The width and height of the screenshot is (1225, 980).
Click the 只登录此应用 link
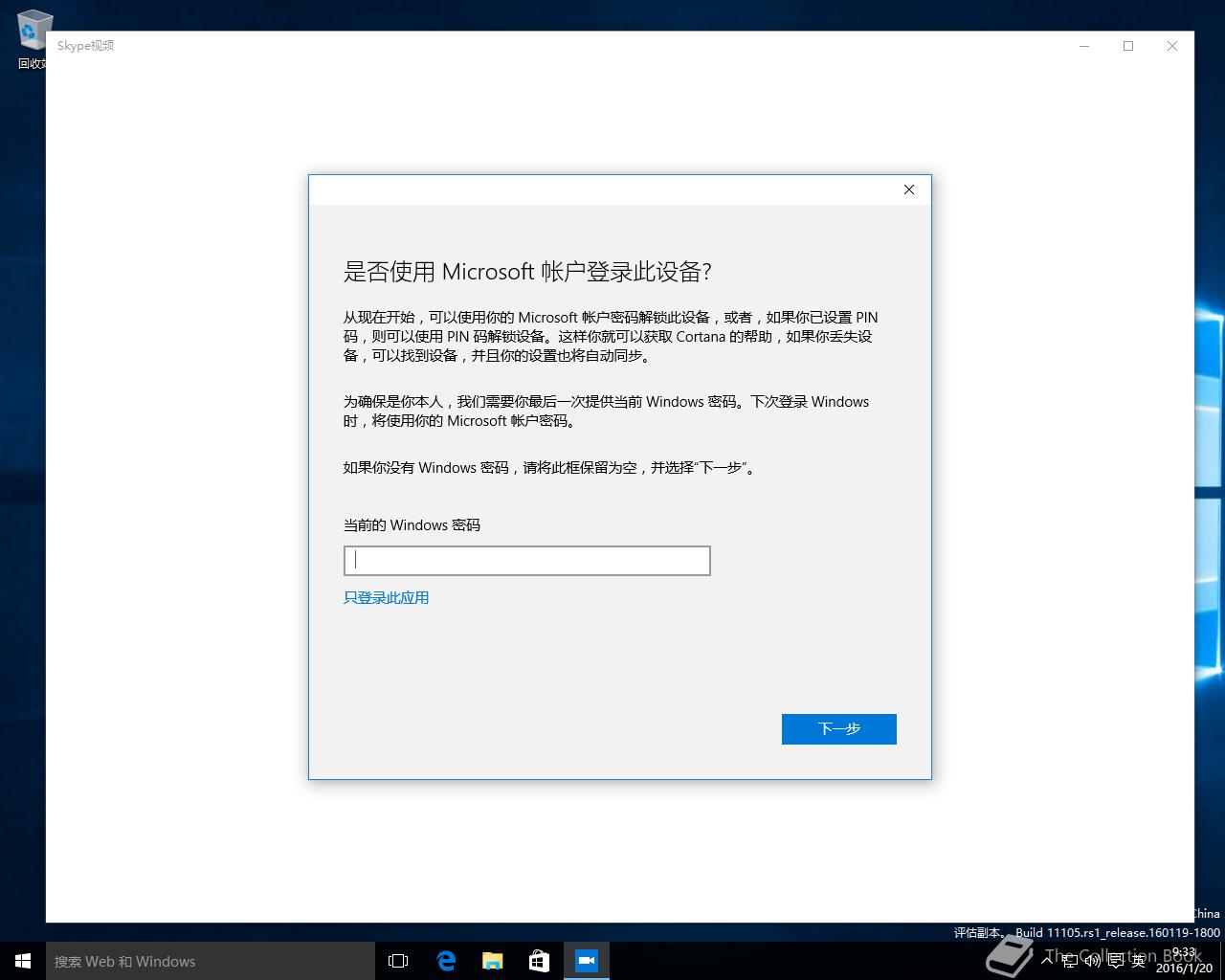[x=386, y=597]
